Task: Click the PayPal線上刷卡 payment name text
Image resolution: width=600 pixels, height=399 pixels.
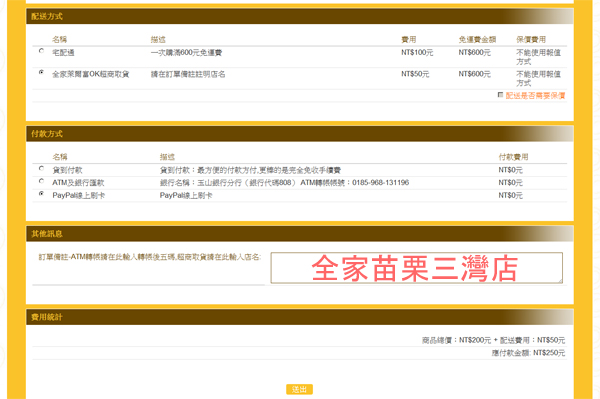Action: [x=78, y=195]
